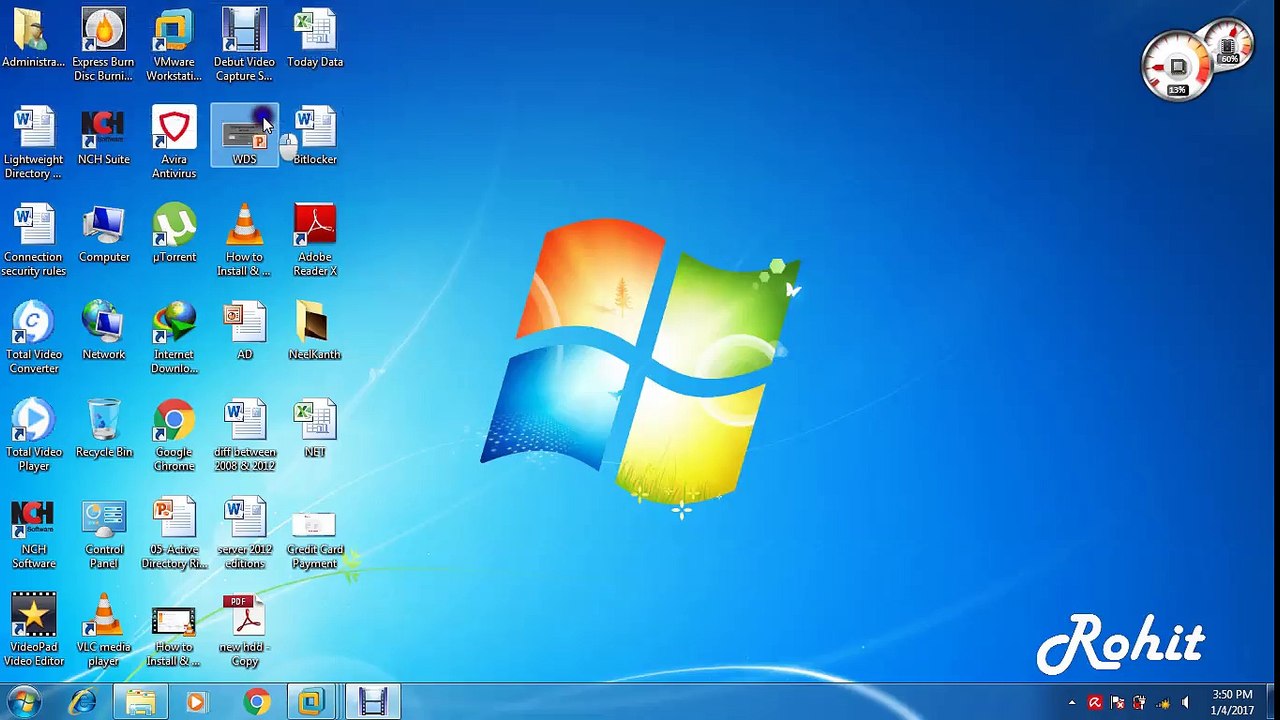This screenshot has height=720, width=1280.
Task: Click the Chrome icon in the taskbar
Action: click(x=257, y=702)
